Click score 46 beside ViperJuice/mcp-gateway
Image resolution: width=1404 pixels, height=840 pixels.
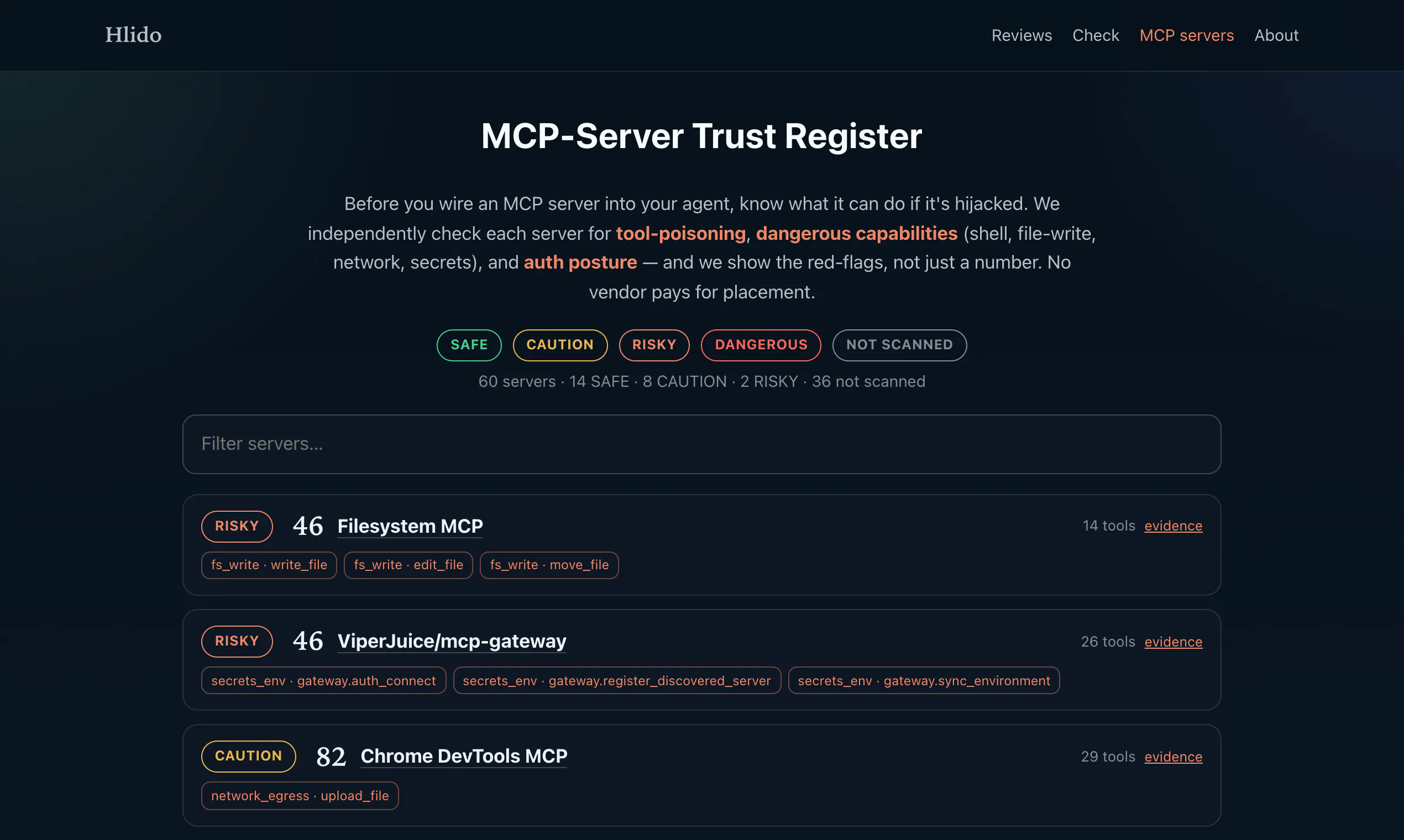click(307, 641)
